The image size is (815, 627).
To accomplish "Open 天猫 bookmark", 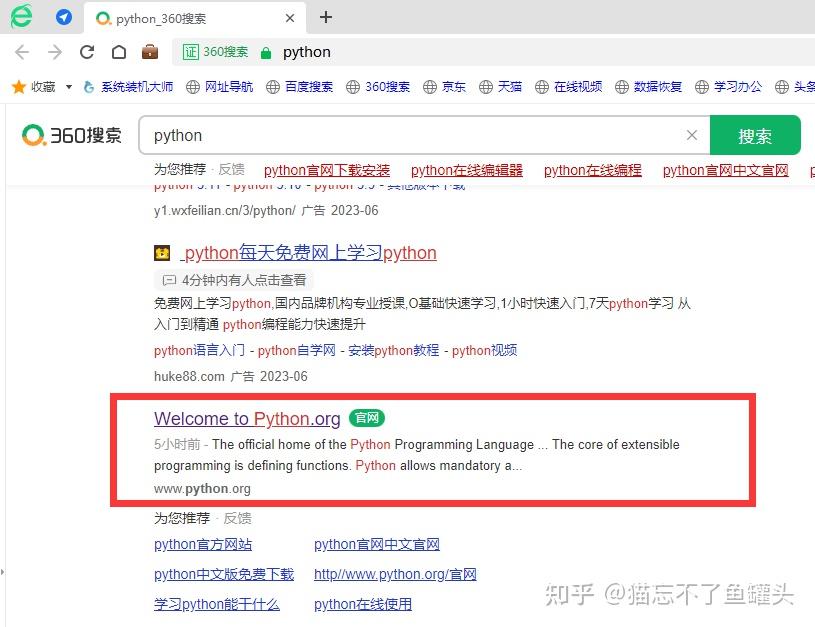I will tap(501, 87).
